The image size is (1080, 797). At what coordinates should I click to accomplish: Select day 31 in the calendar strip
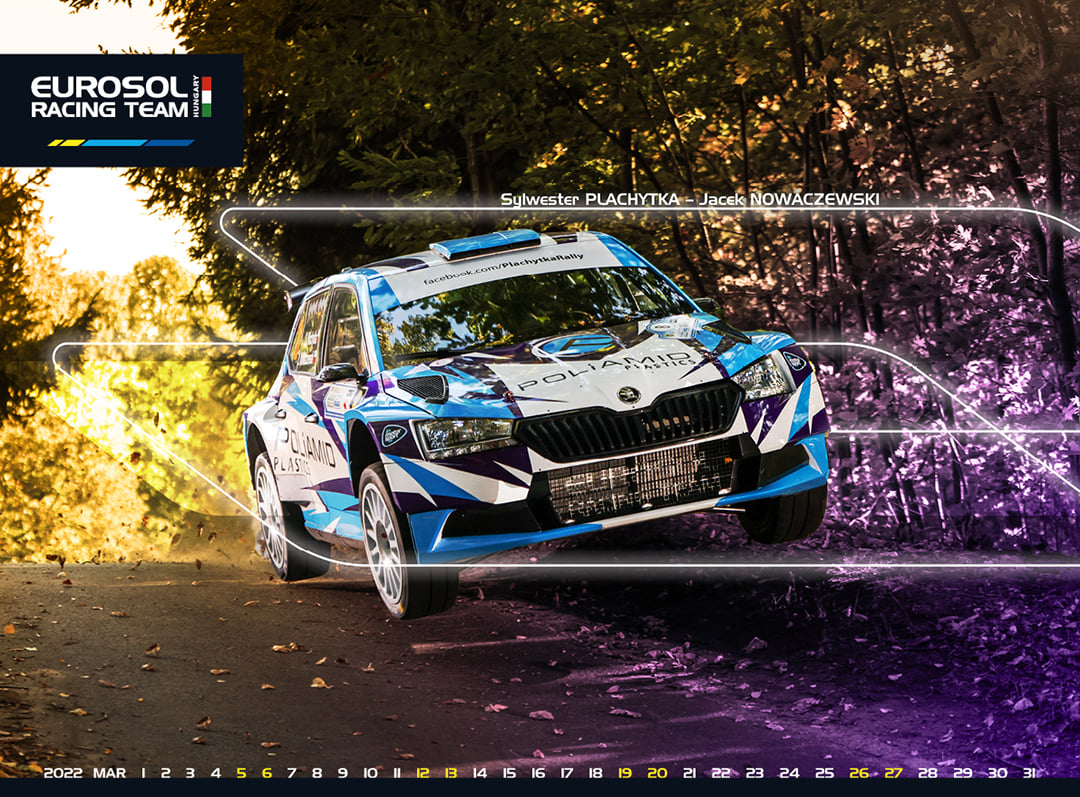1029,773
